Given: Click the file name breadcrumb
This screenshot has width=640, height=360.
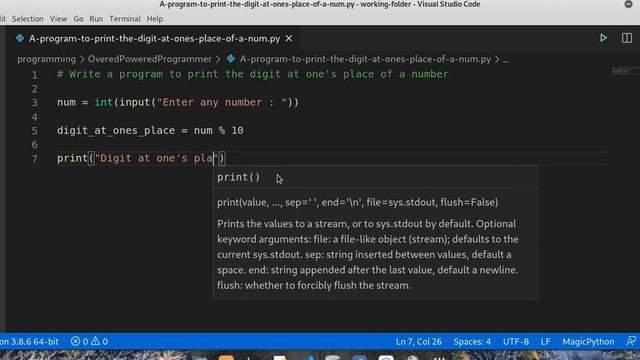Looking at the screenshot, I should (365, 59).
